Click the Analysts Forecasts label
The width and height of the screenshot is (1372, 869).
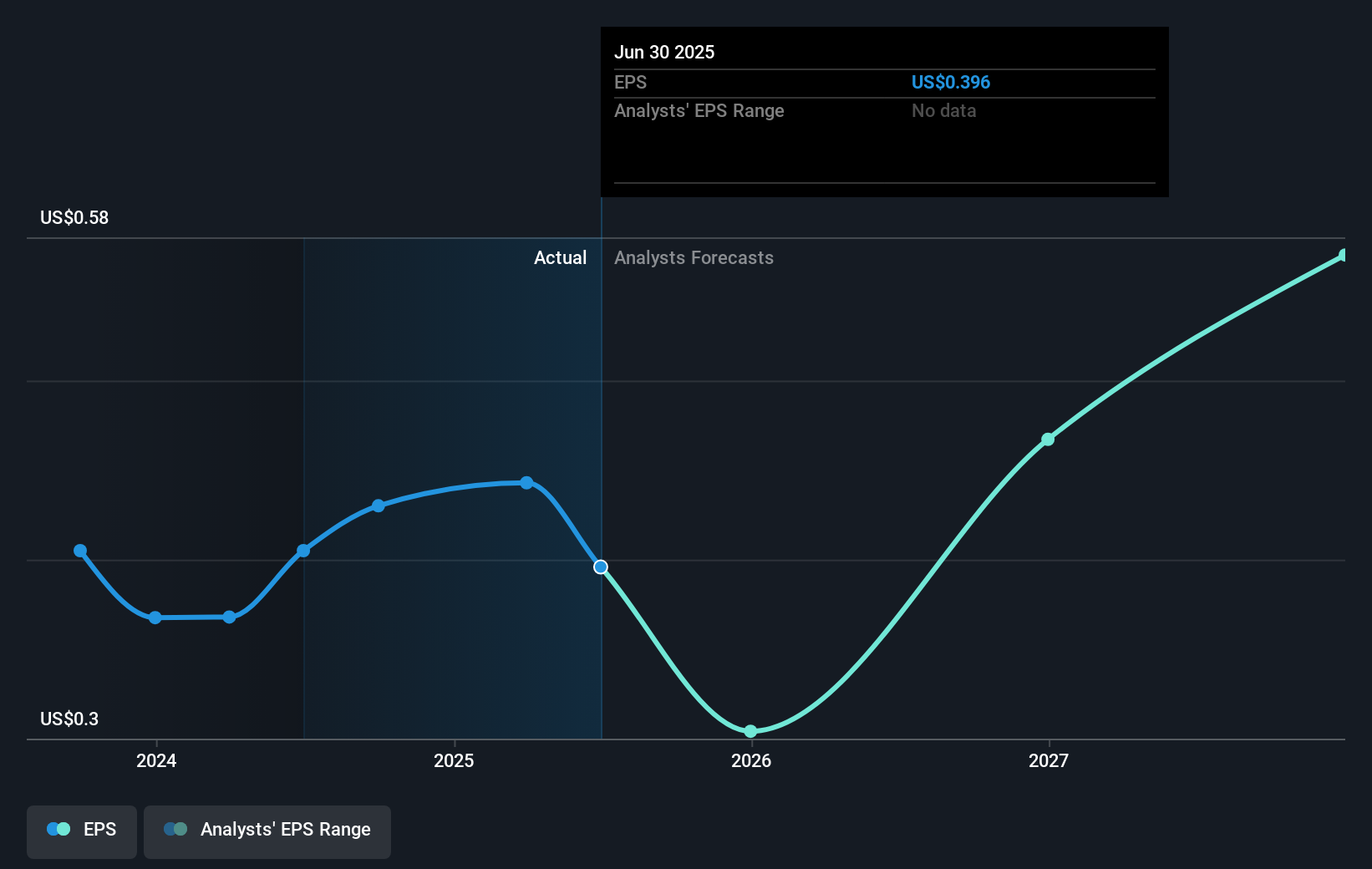click(x=694, y=257)
